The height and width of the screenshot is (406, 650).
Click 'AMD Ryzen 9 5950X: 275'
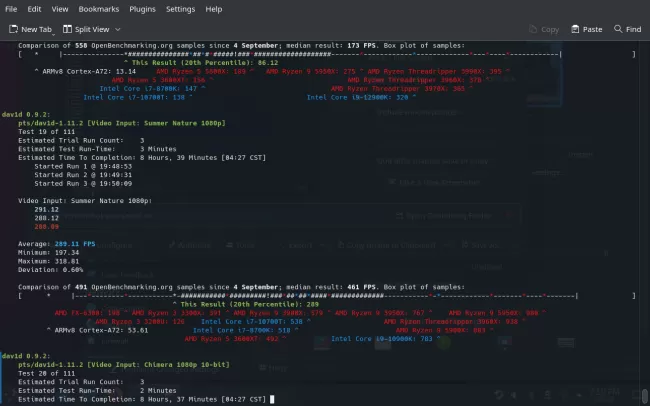pos(310,71)
